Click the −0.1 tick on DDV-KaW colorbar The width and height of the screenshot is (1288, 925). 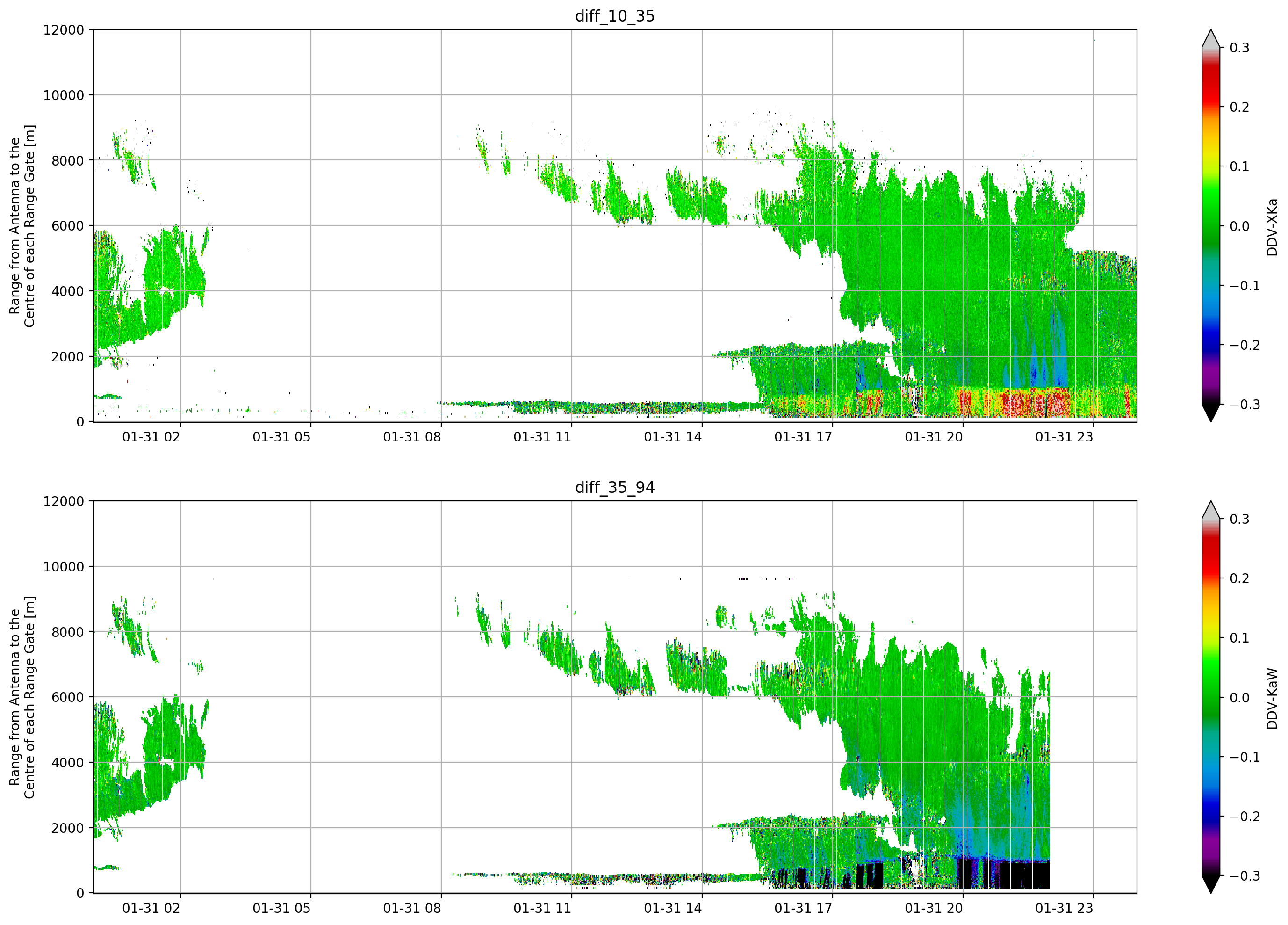[x=1245, y=758]
